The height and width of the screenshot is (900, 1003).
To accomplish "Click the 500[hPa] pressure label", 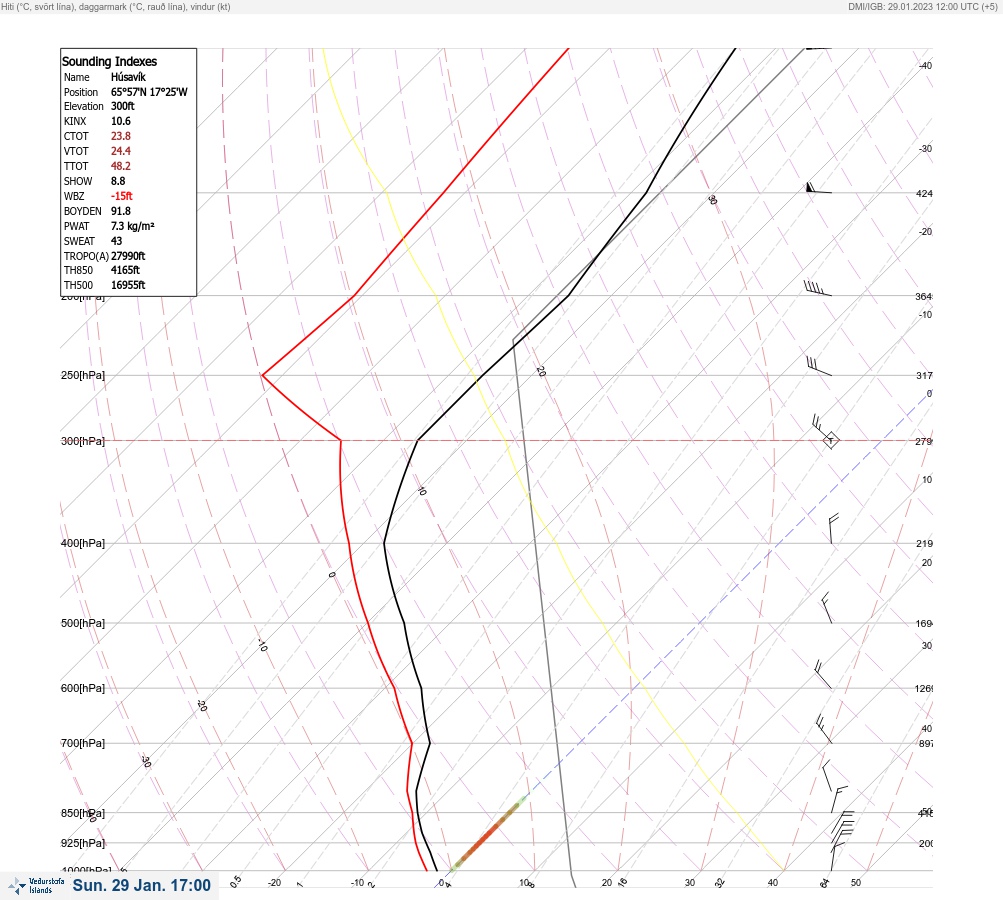I will tap(83, 623).
